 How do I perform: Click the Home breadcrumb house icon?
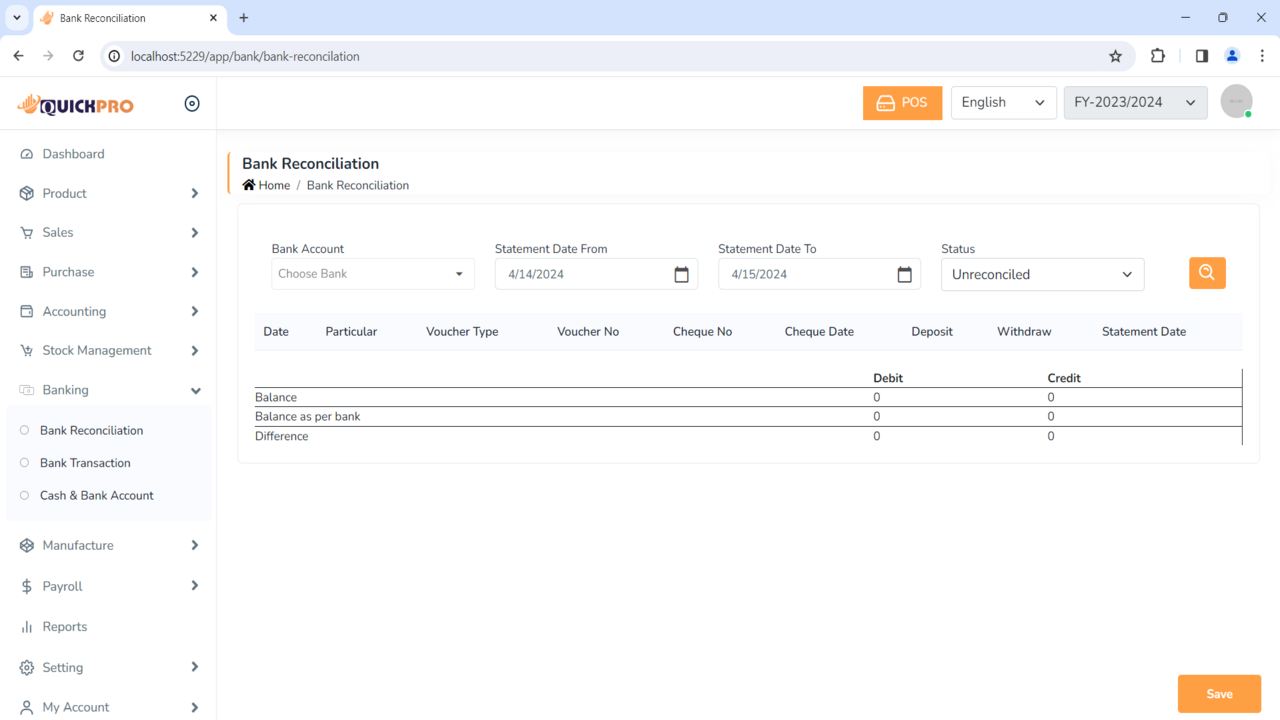tap(247, 184)
